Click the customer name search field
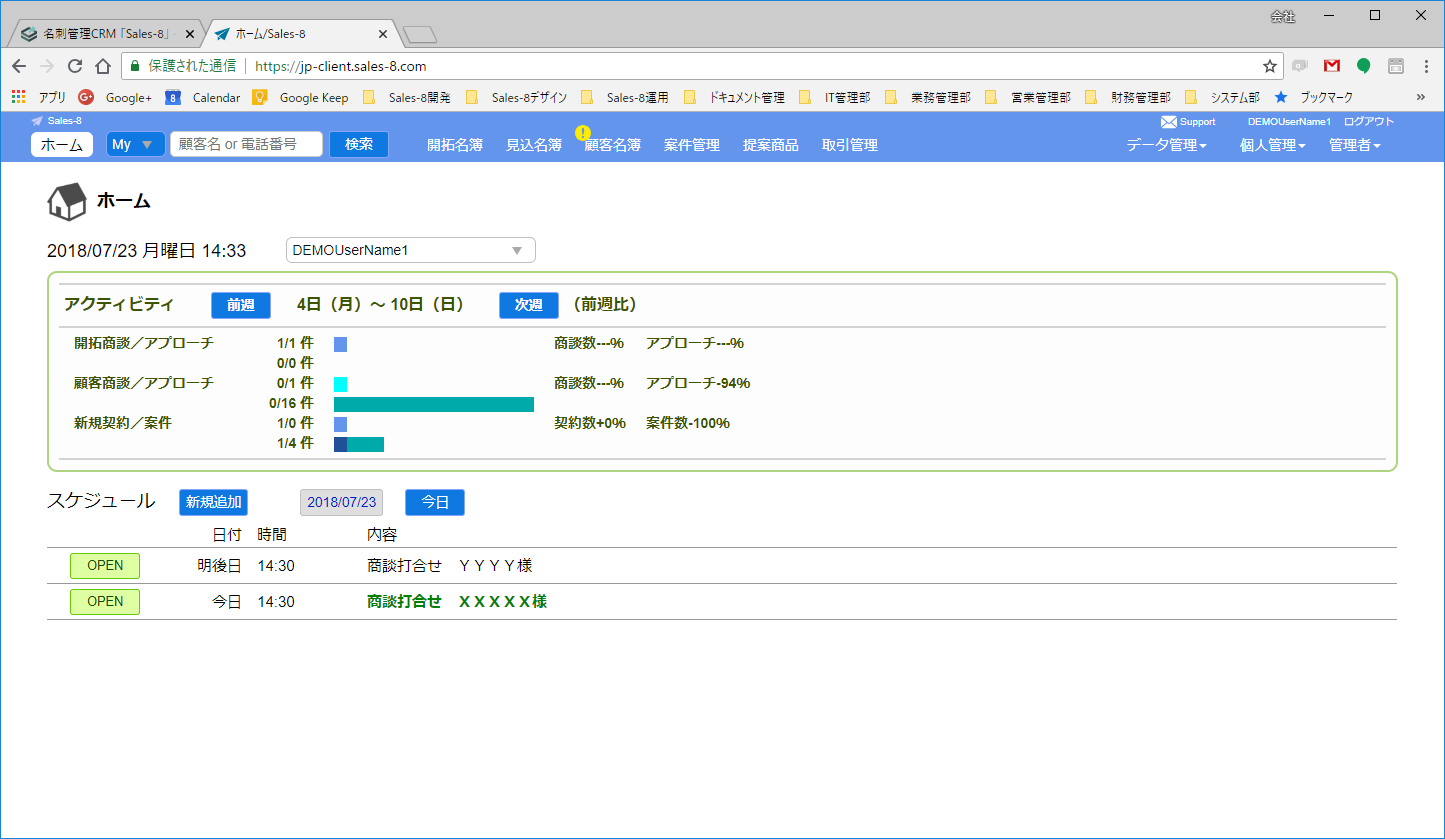Image resolution: width=1445 pixels, height=839 pixels. 246,143
